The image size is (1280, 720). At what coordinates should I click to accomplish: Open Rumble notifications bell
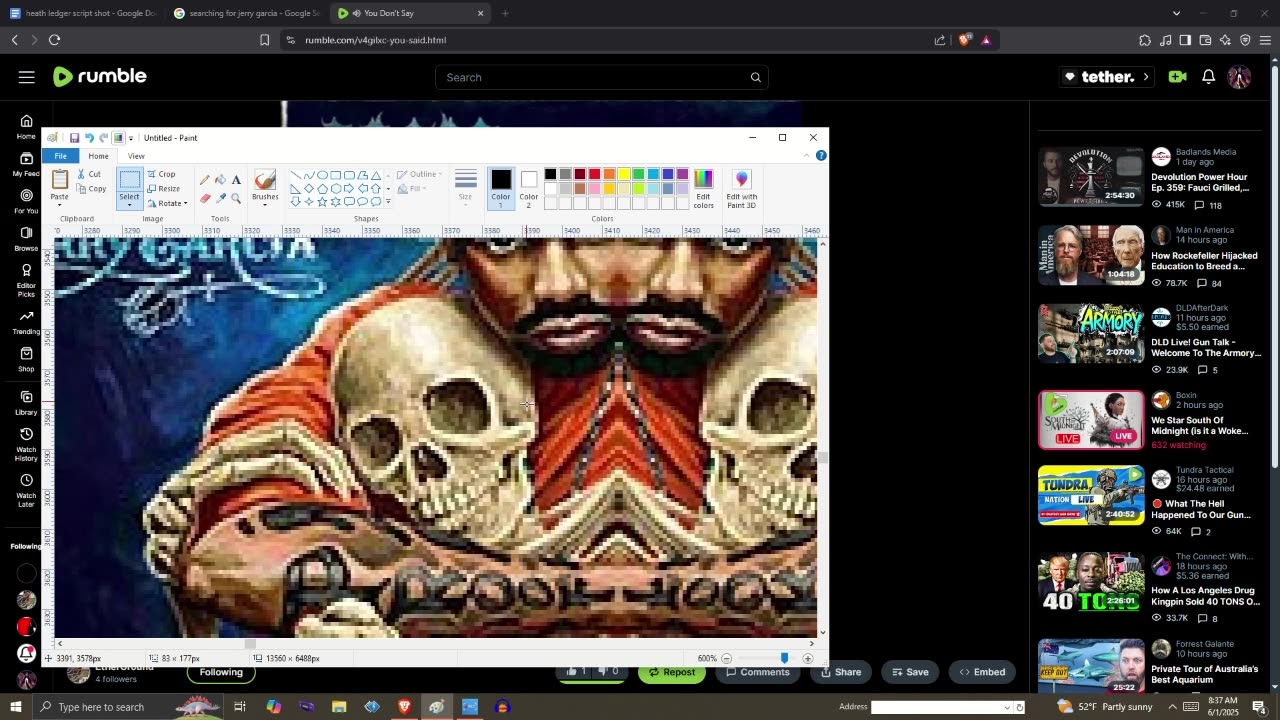(1208, 77)
